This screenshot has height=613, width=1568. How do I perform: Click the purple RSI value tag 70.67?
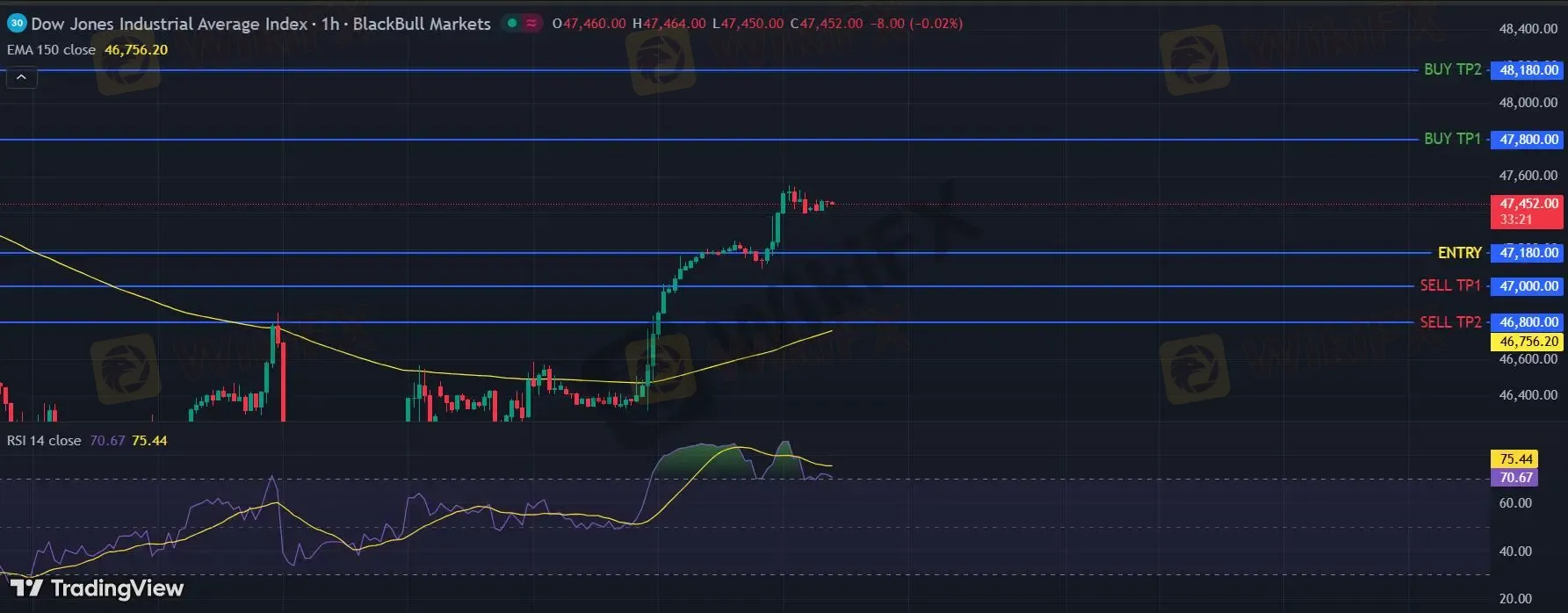1515,478
